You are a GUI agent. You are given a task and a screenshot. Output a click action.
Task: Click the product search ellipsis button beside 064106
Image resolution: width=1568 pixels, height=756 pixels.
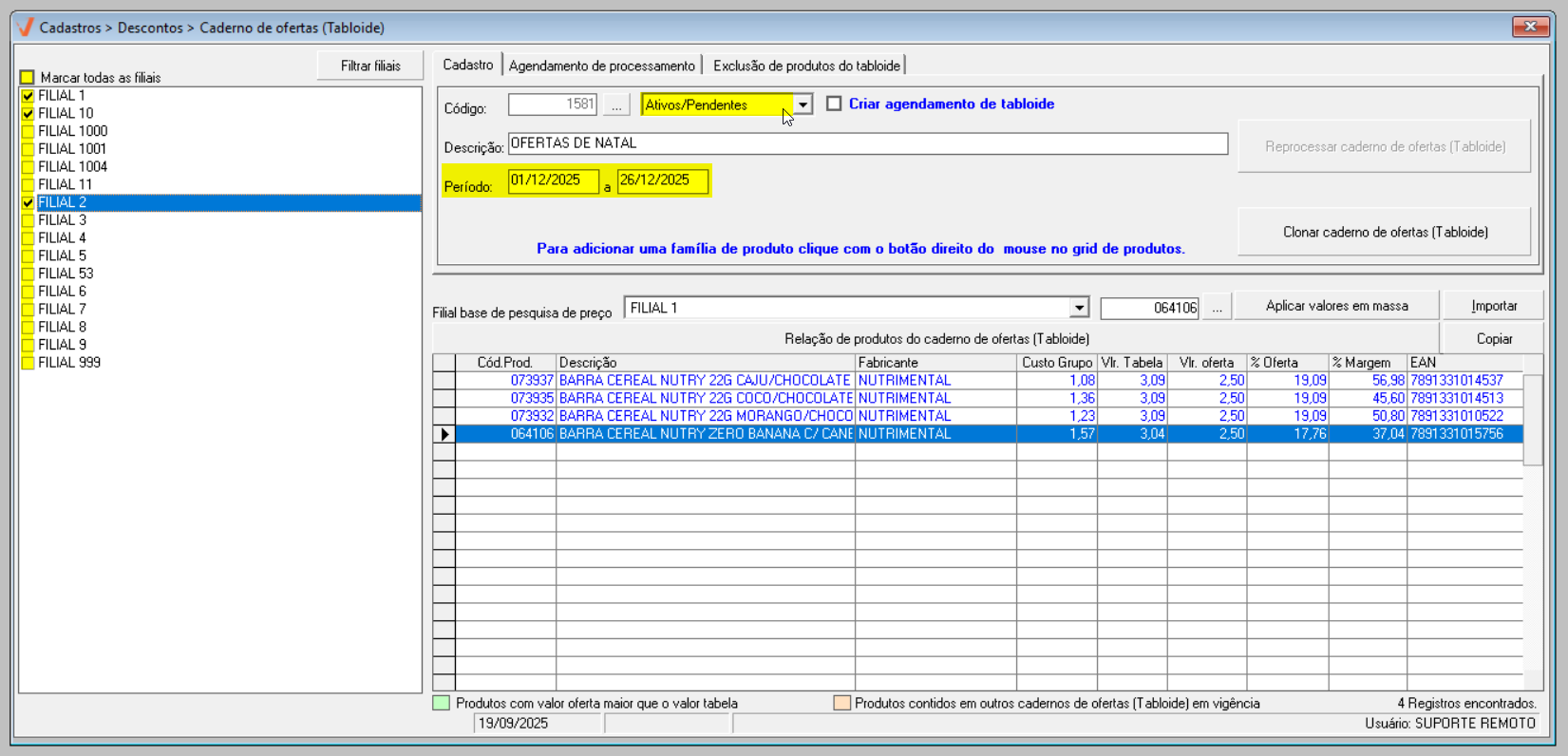coord(1217,308)
